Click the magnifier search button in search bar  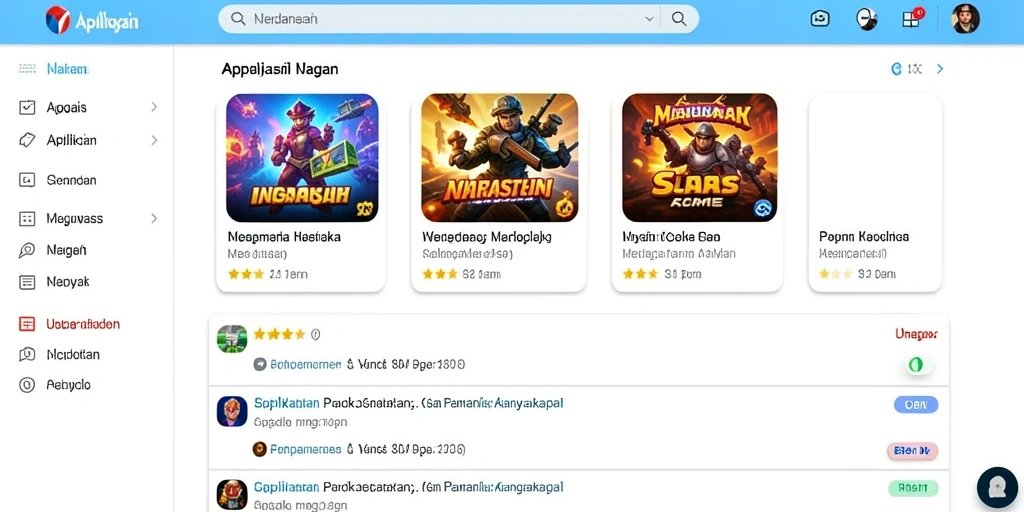click(679, 19)
